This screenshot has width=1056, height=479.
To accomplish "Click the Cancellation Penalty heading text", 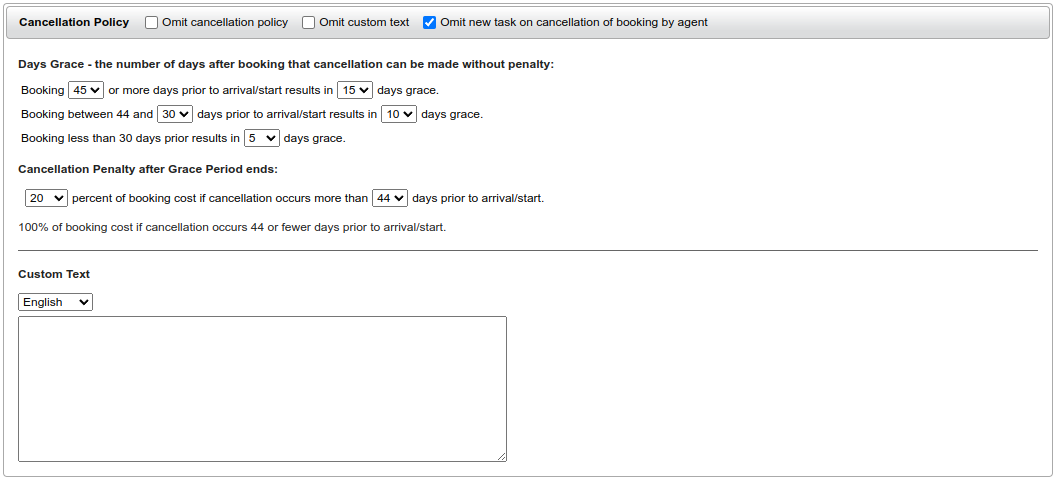I will [148, 169].
